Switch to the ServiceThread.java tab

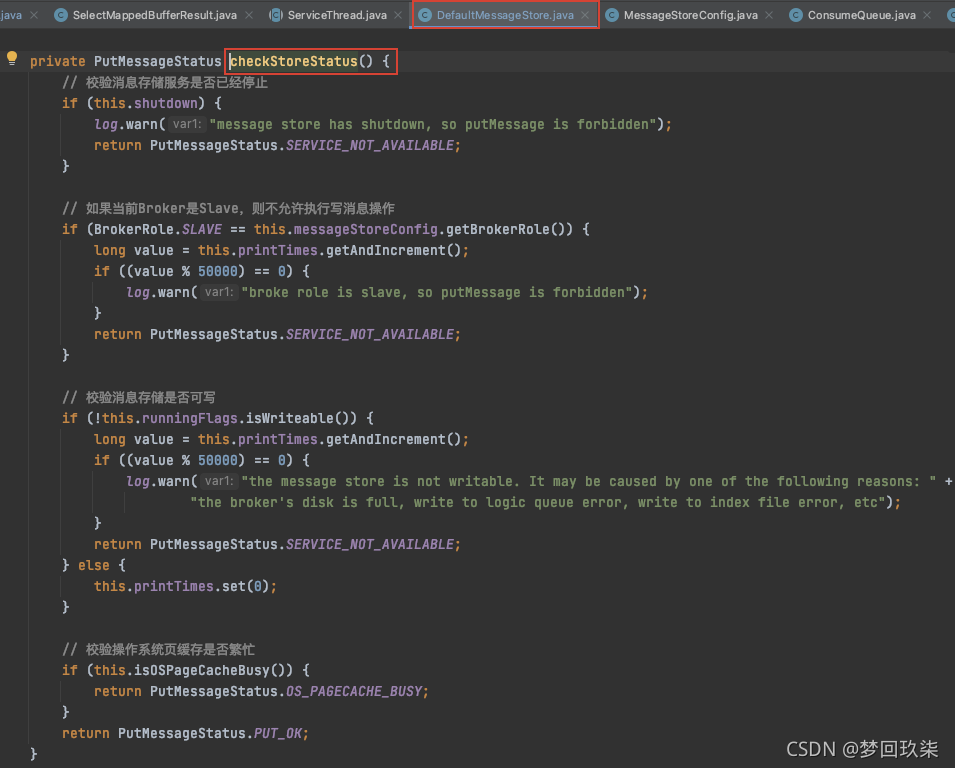[336, 15]
